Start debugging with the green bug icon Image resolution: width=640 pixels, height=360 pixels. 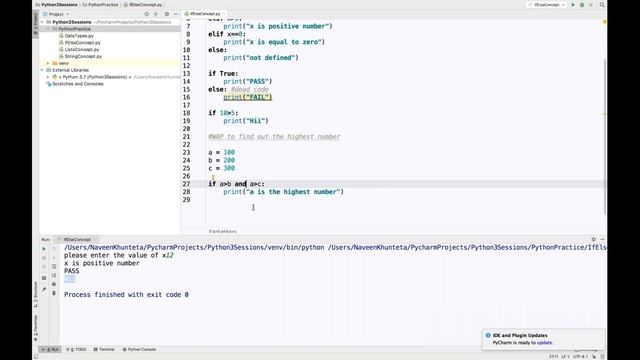582,5
